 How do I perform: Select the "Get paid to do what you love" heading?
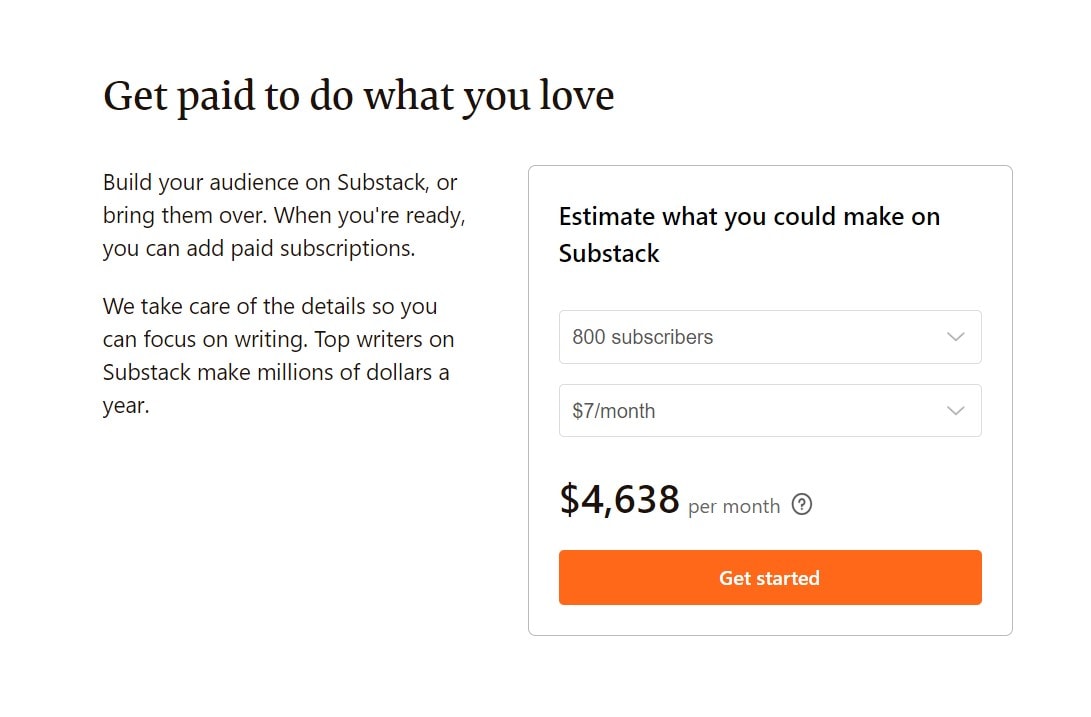coord(358,96)
